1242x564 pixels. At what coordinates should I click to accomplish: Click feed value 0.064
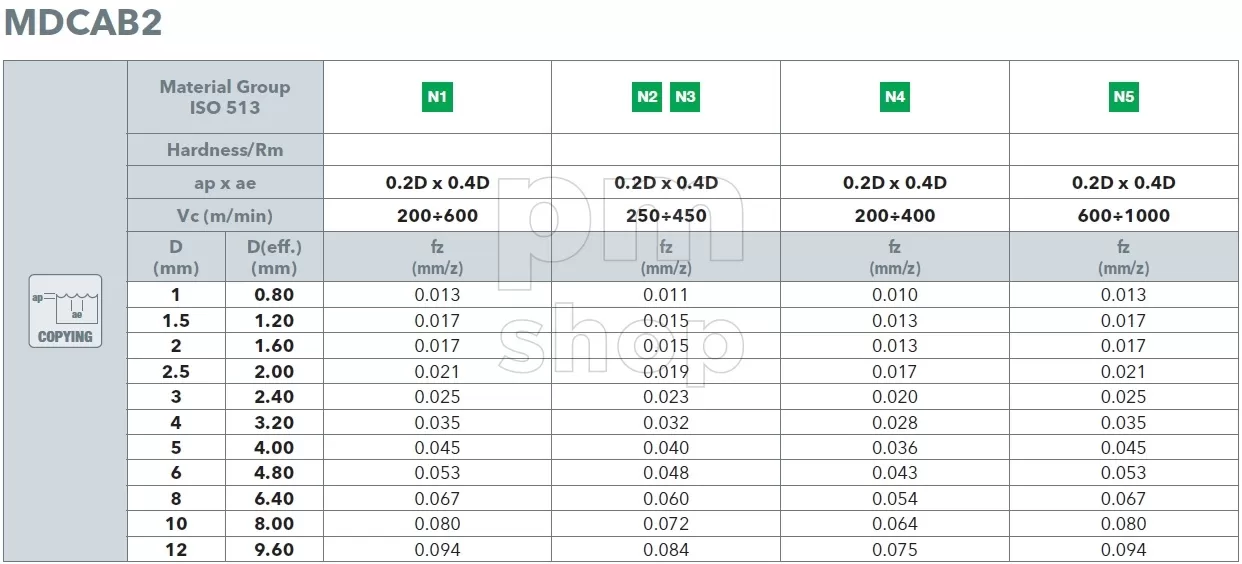click(895, 524)
